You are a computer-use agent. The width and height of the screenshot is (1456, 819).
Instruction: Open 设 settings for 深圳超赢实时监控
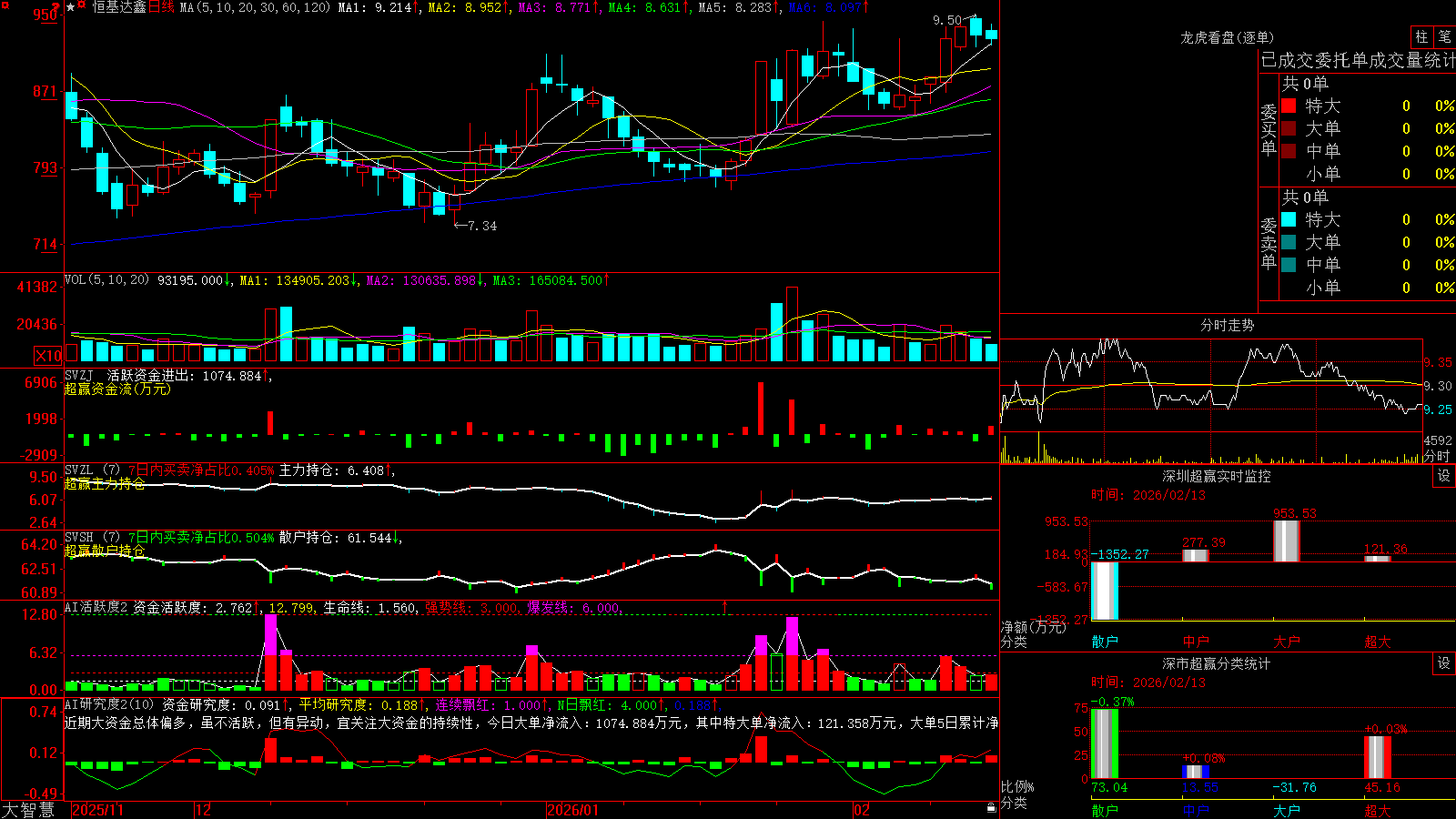pos(1444,476)
